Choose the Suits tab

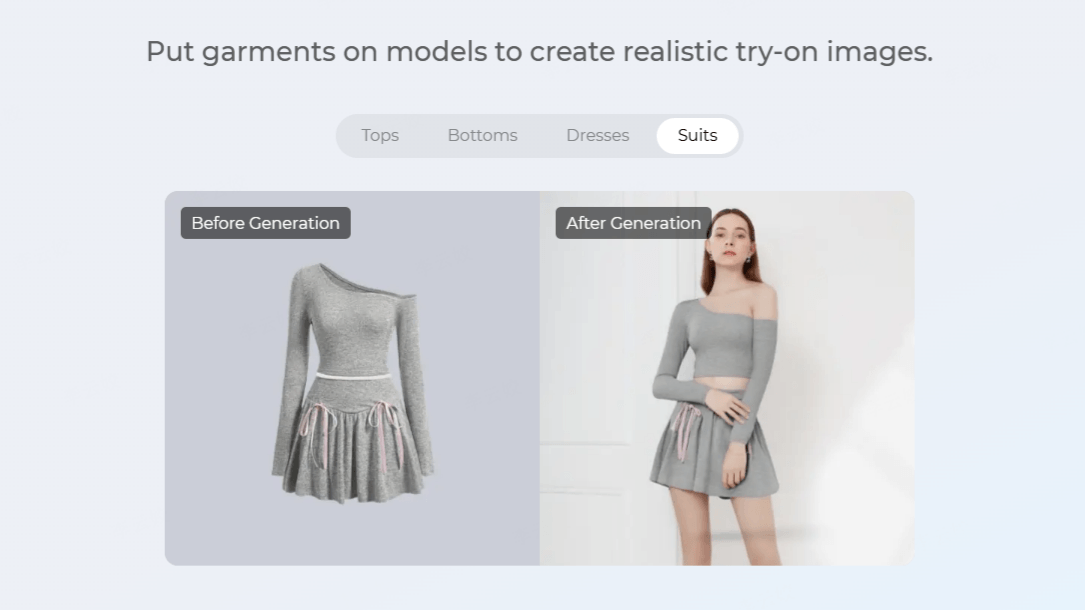(697, 136)
